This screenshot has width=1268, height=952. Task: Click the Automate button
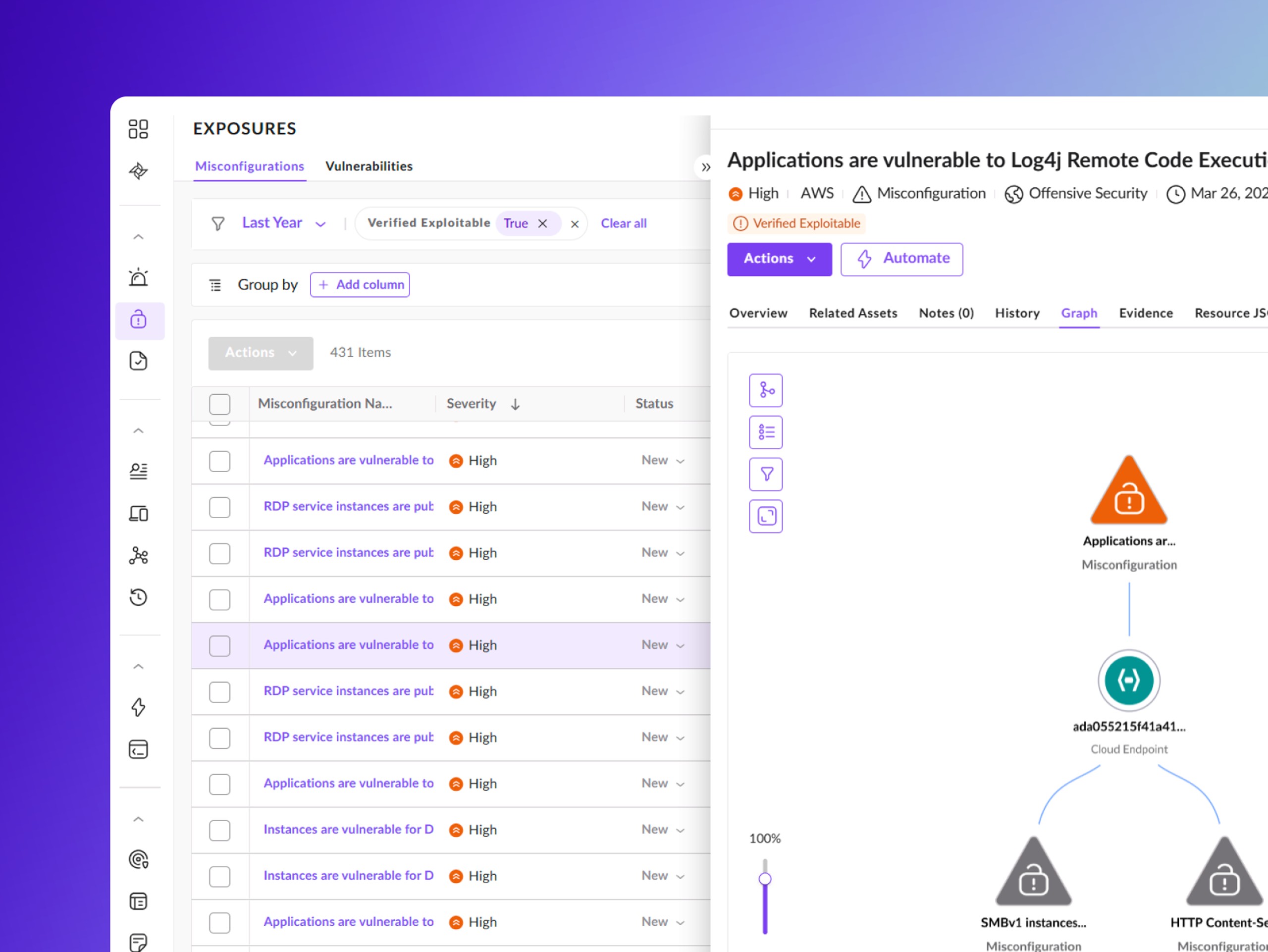coord(901,259)
